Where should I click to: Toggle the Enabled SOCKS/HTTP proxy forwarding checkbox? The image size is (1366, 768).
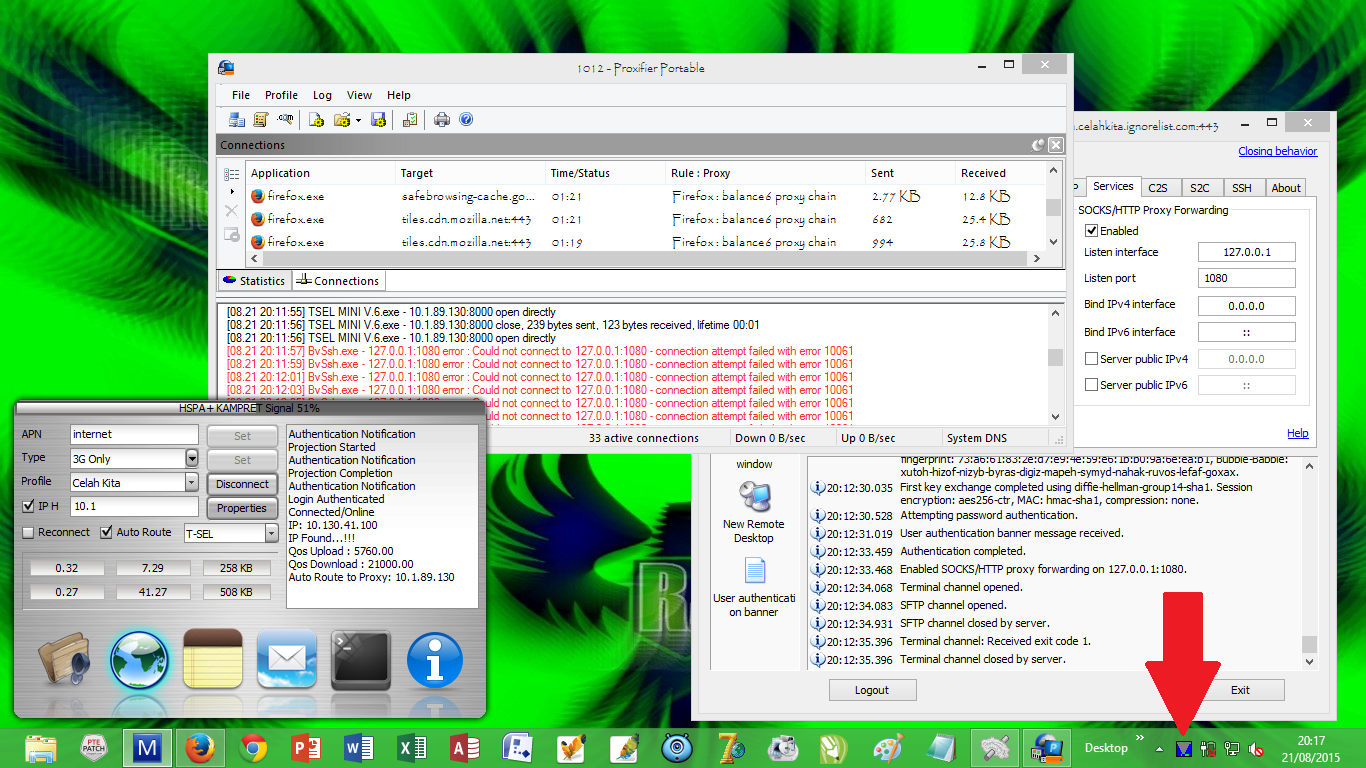[1092, 231]
